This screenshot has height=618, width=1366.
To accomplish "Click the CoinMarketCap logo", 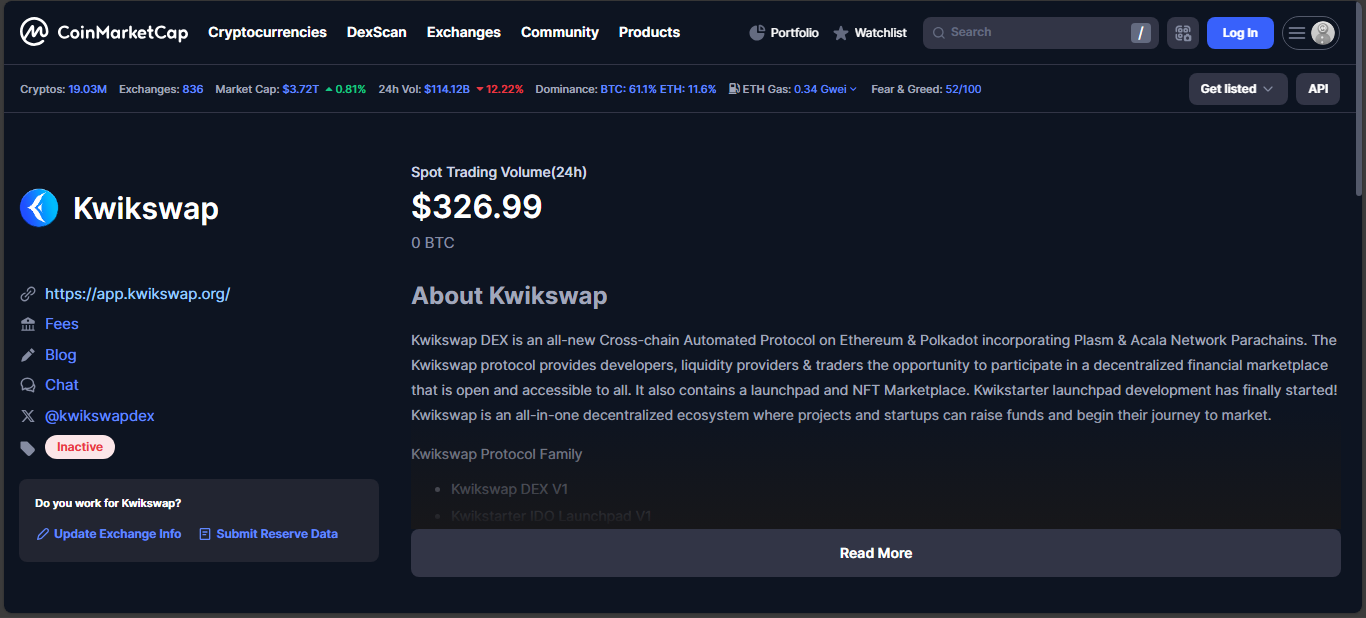I will click(x=103, y=32).
